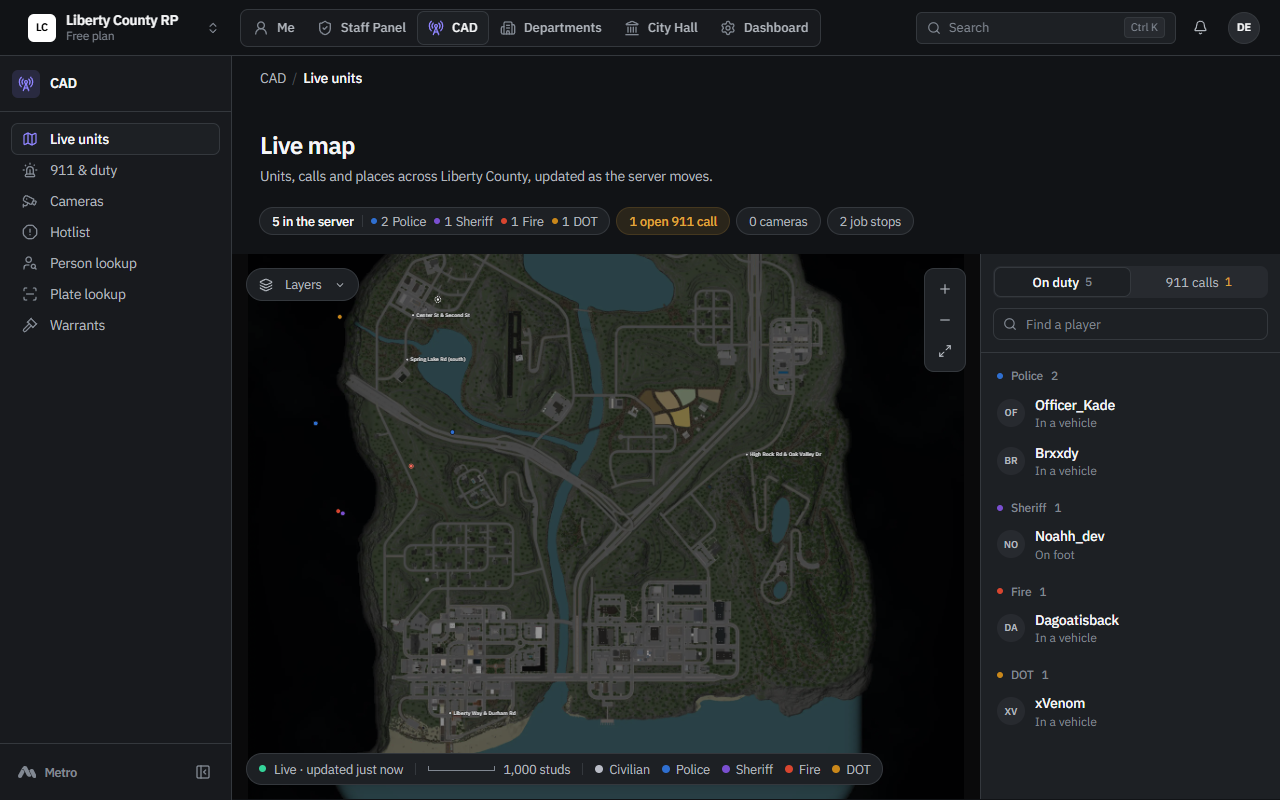Switch to the 911 calls tab
The image size is (1280, 800).
coord(1199,282)
